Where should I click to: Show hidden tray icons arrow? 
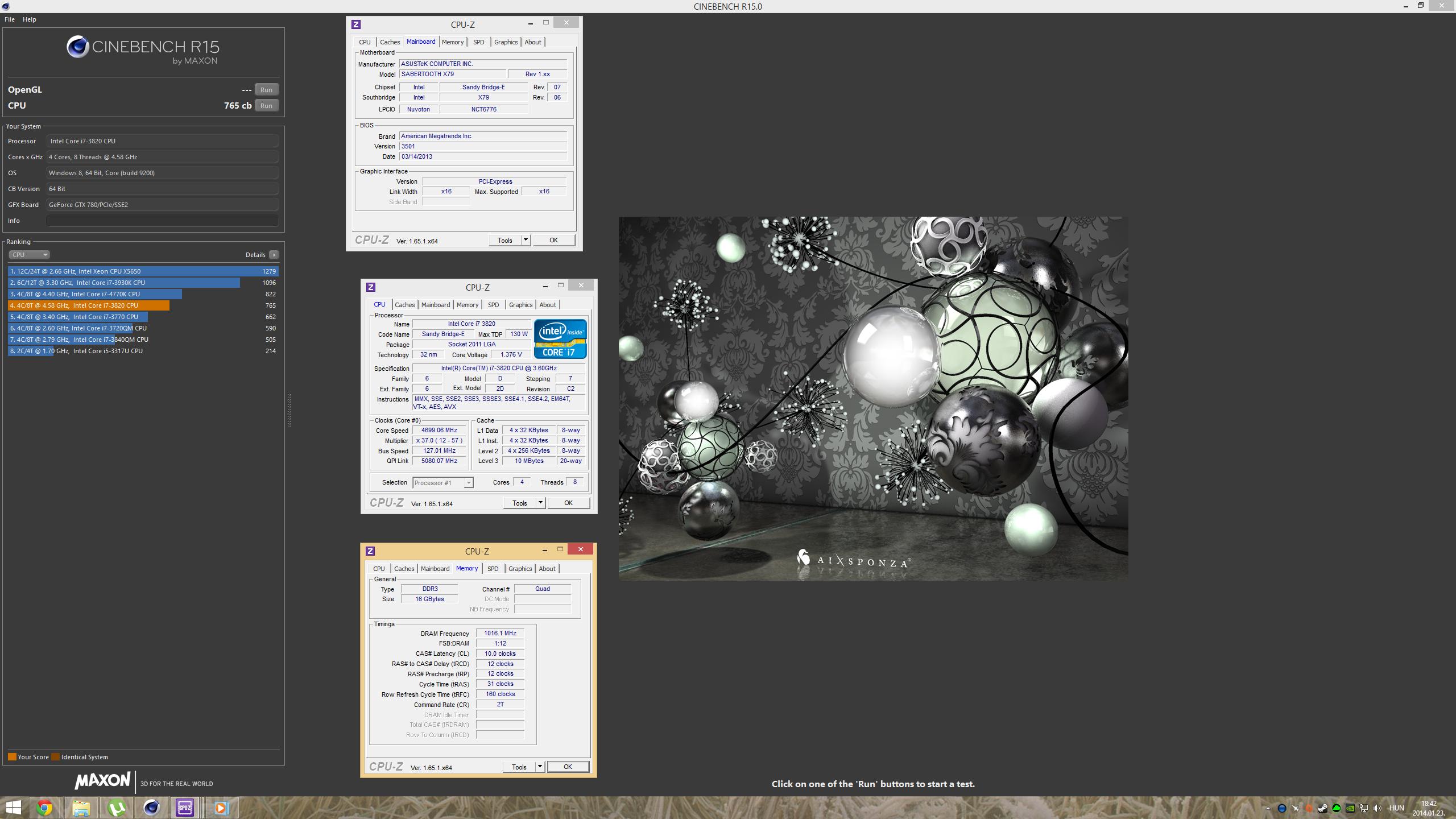point(1268,808)
